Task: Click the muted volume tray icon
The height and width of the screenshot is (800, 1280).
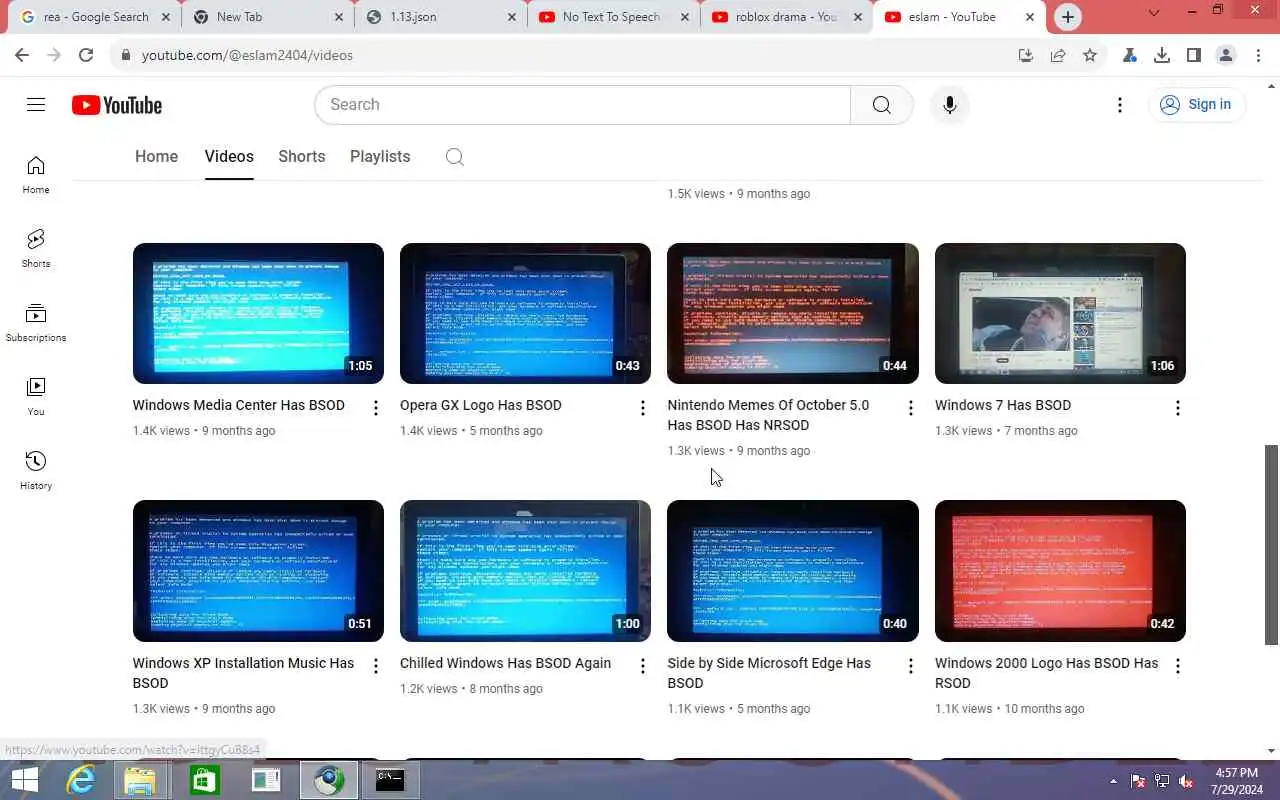Action: click(1186, 781)
